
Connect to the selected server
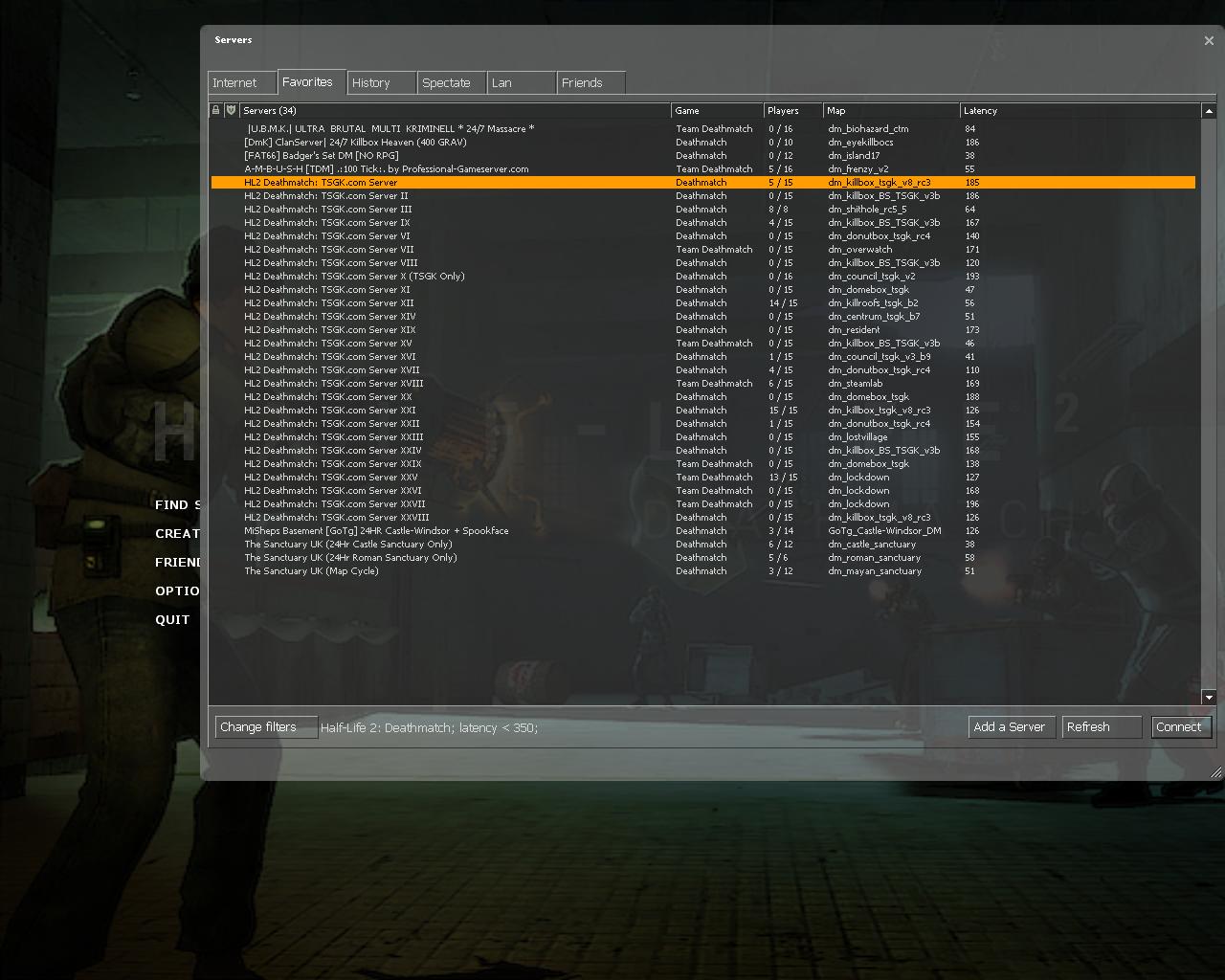pyautogui.click(x=1180, y=727)
